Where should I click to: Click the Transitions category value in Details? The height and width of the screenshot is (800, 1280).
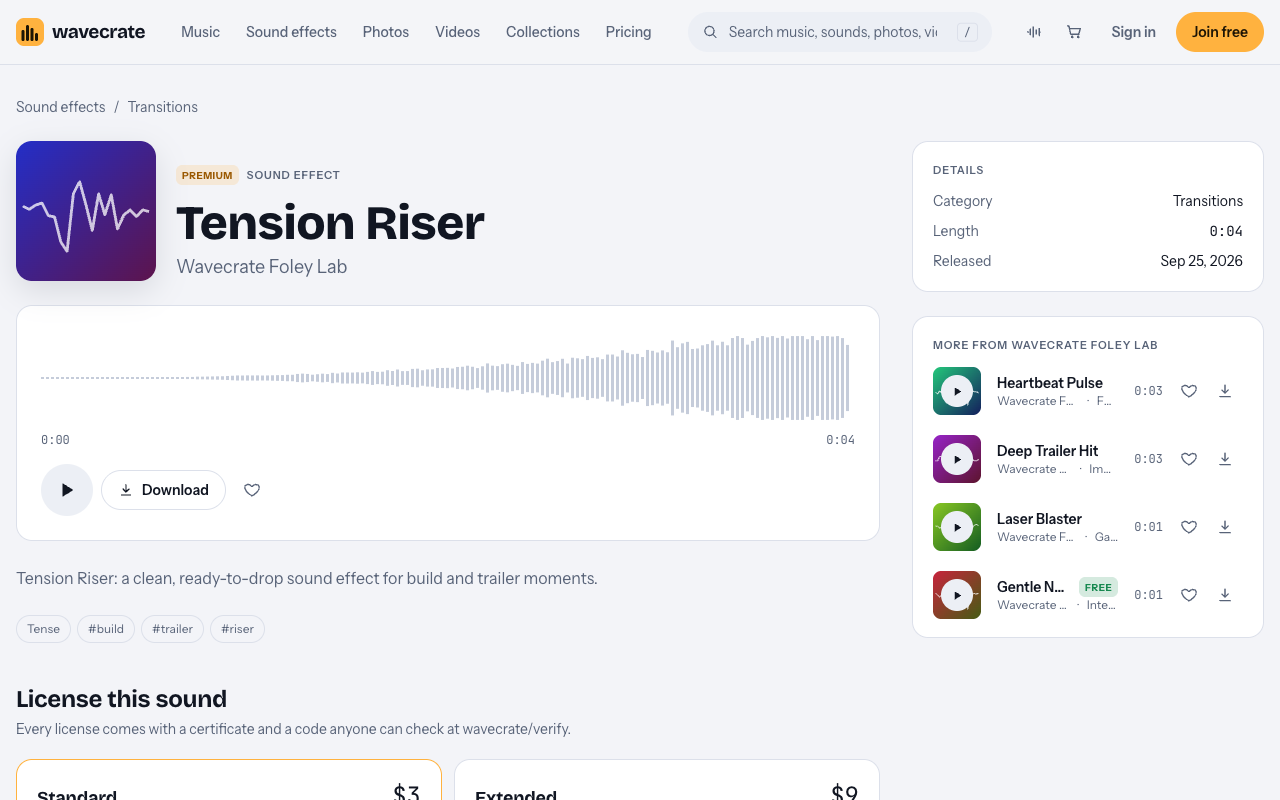1208,201
